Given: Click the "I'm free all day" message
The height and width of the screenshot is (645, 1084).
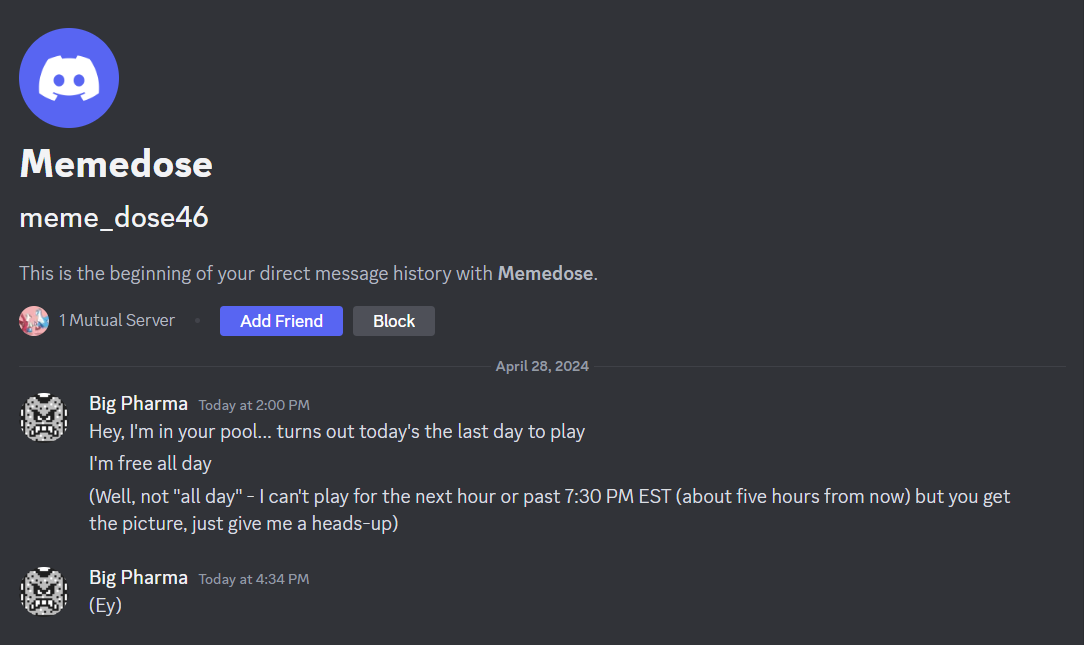Looking at the screenshot, I should pos(150,464).
